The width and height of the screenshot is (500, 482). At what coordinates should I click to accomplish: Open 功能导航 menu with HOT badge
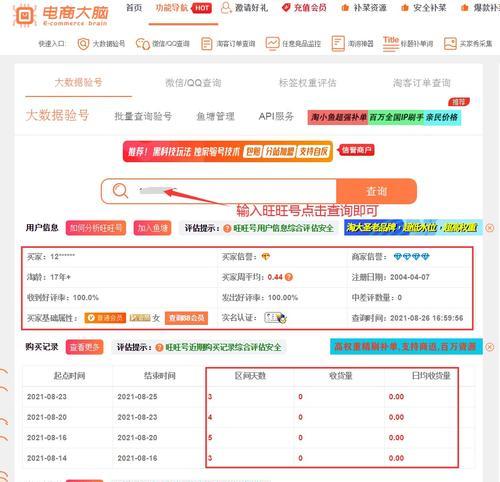[183, 8]
